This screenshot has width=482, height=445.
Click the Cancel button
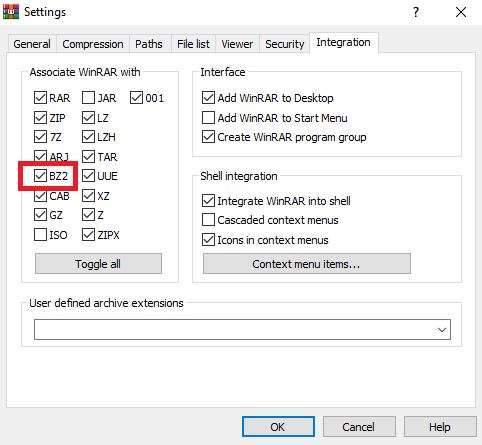pos(359,427)
